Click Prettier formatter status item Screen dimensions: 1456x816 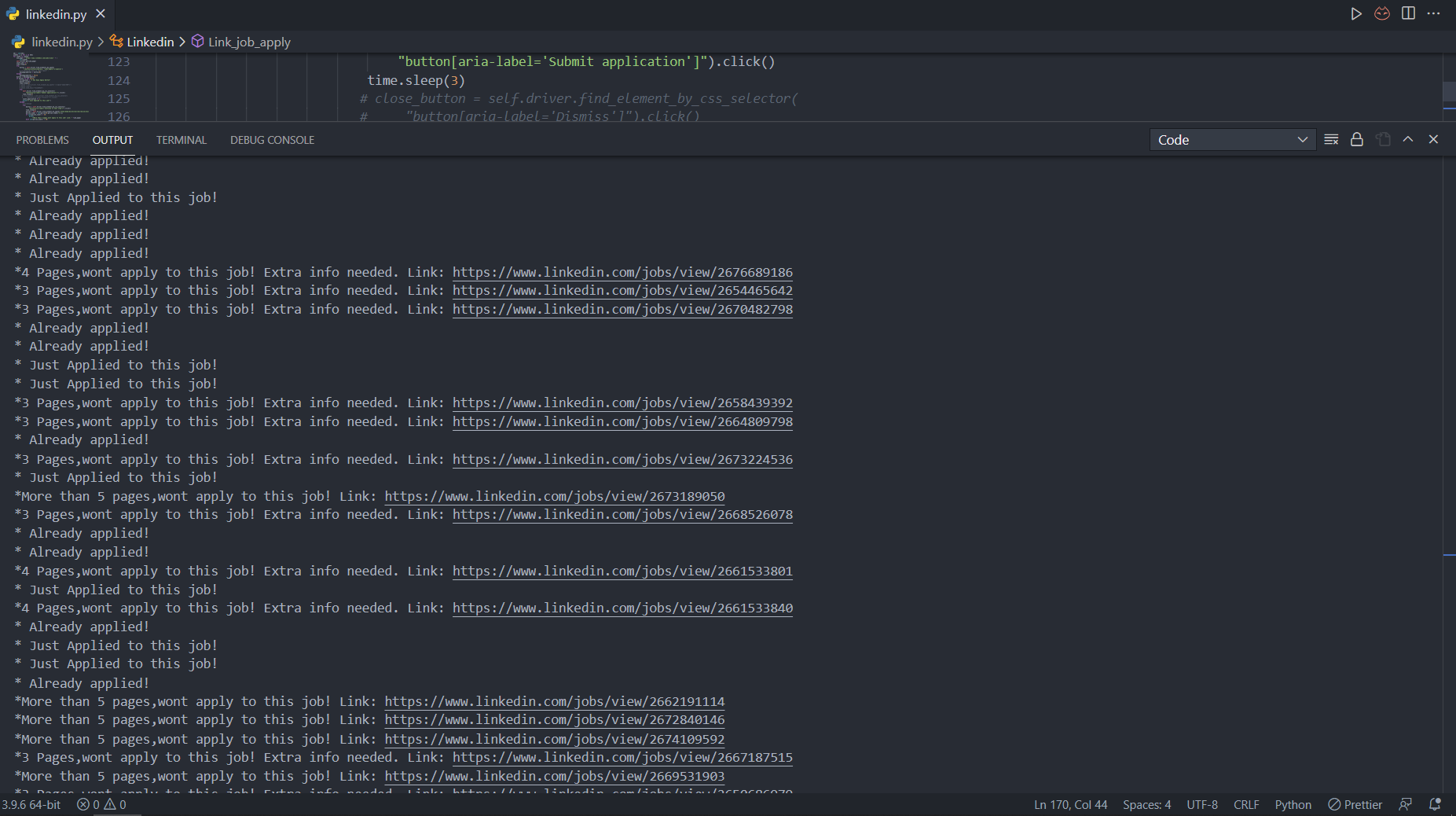[x=1355, y=805]
